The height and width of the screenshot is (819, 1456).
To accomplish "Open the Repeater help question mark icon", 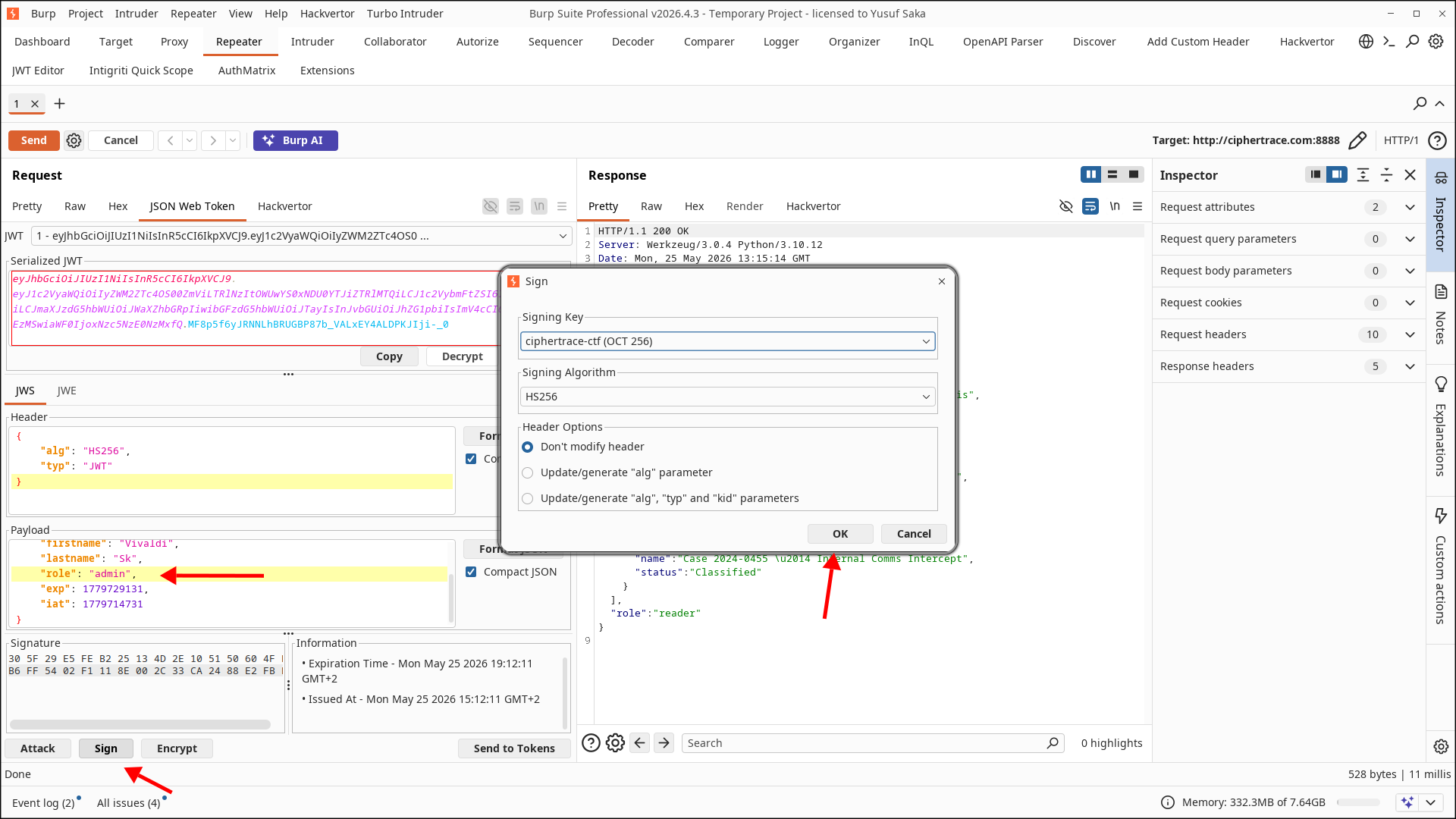I will (x=1437, y=141).
